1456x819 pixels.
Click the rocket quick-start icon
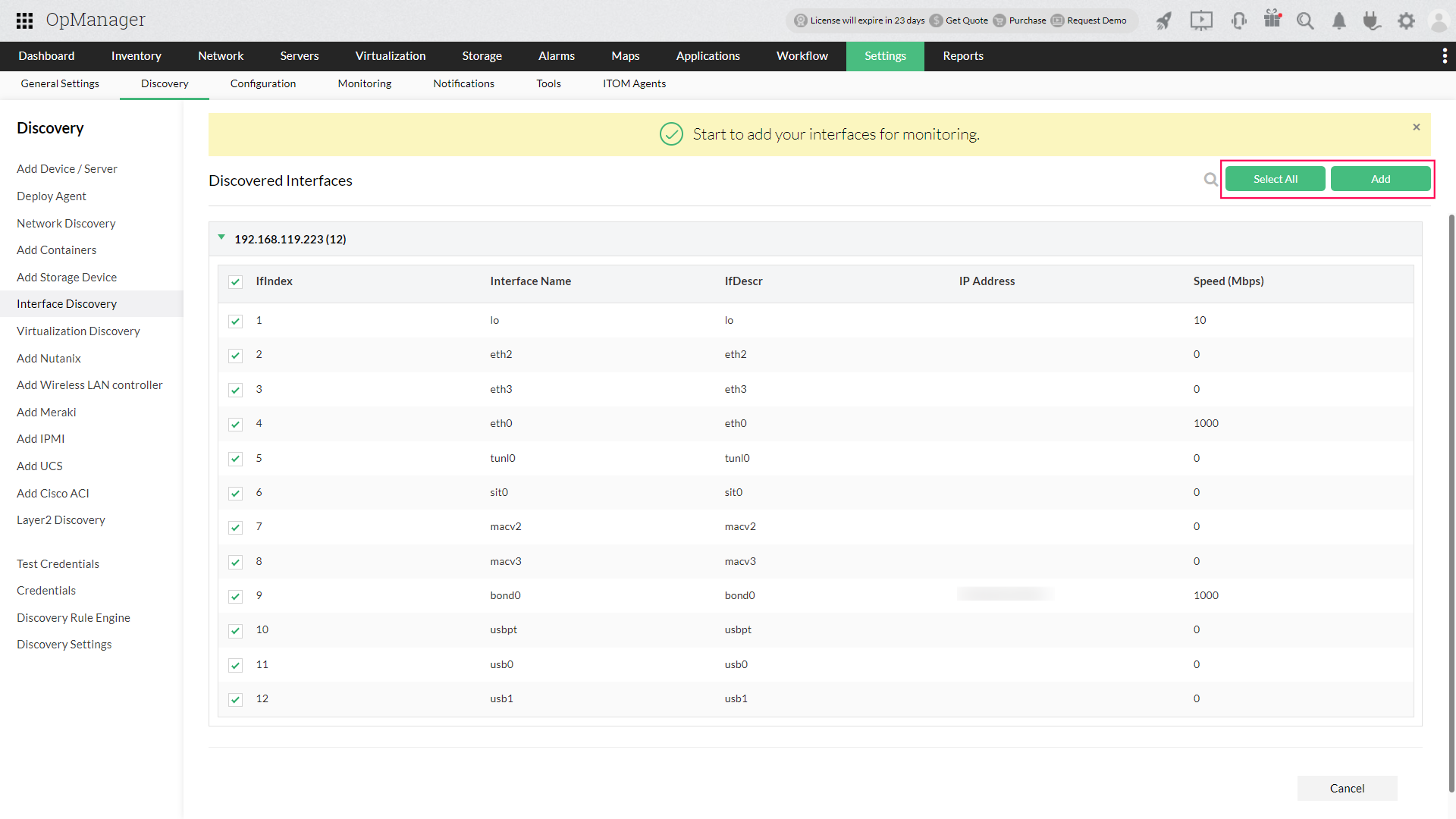click(x=1163, y=20)
